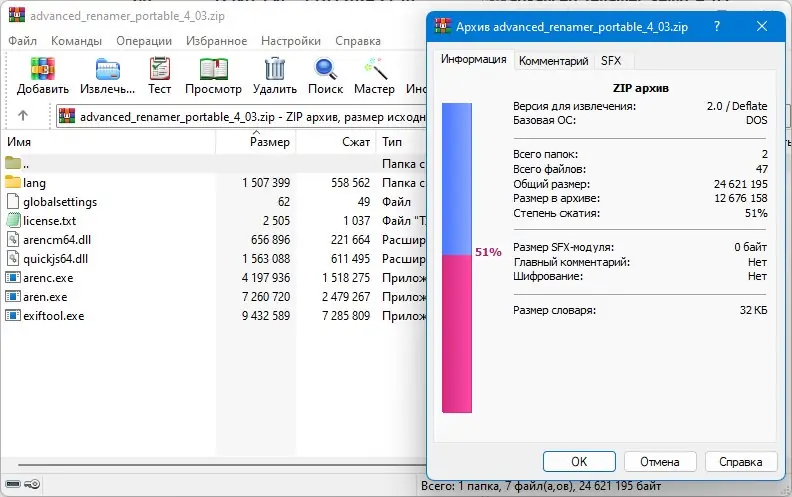Click the arencm64.dll file icon
792x497 pixels.
[x=13, y=239]
